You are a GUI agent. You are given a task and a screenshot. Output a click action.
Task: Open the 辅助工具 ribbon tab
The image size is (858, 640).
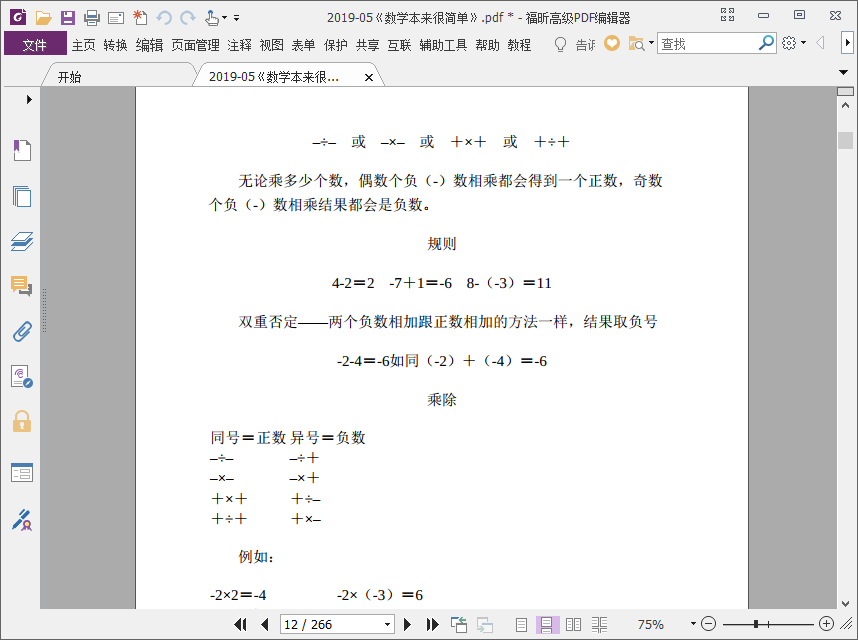coord(443,45)
